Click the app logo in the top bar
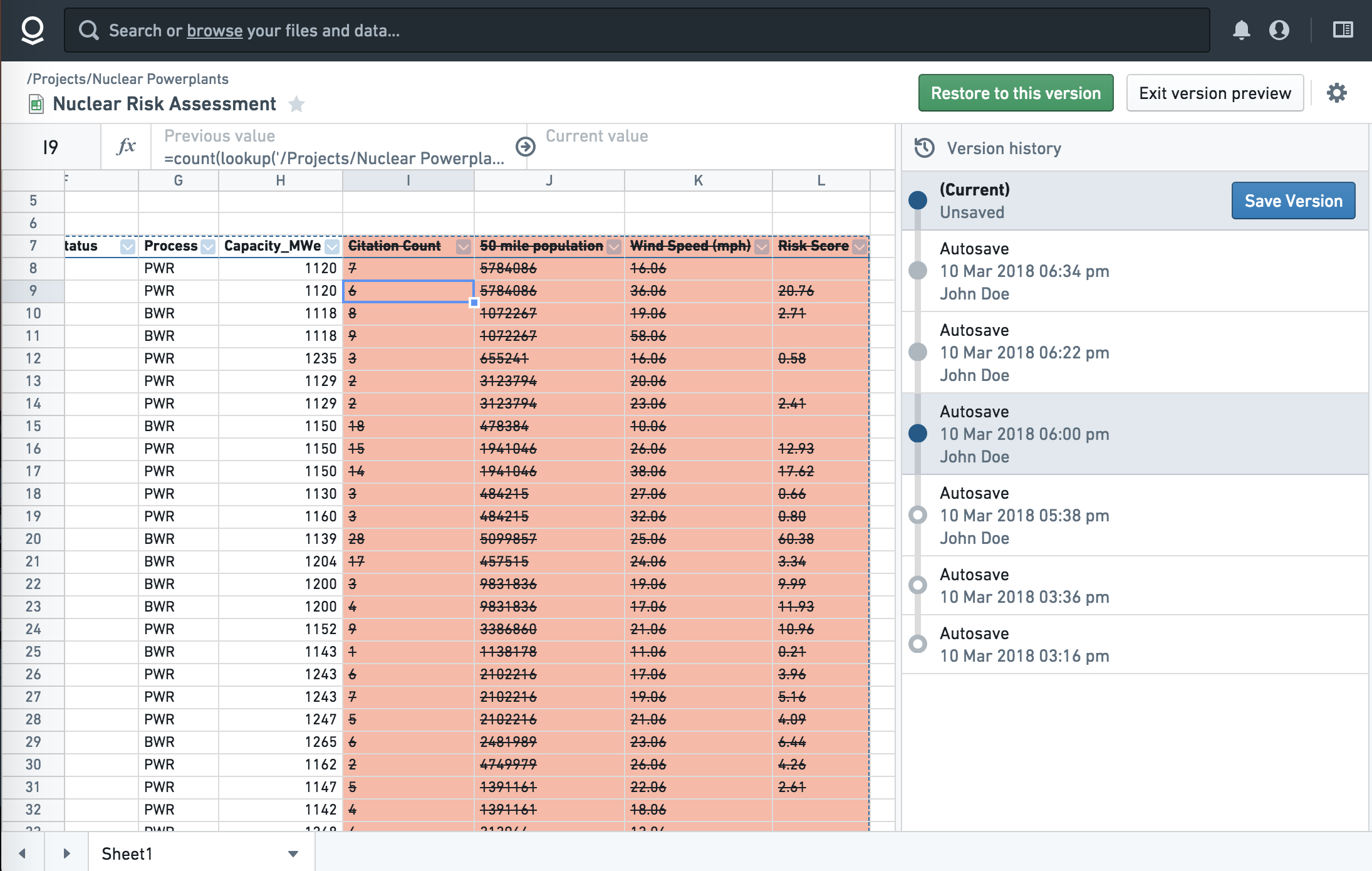 click(32, 30)
